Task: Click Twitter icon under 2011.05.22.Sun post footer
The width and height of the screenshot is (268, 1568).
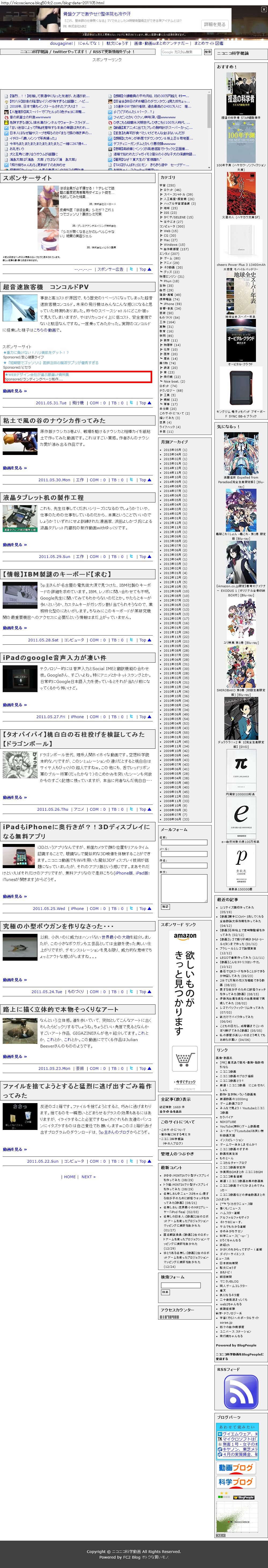Action: coord(131,1161)
